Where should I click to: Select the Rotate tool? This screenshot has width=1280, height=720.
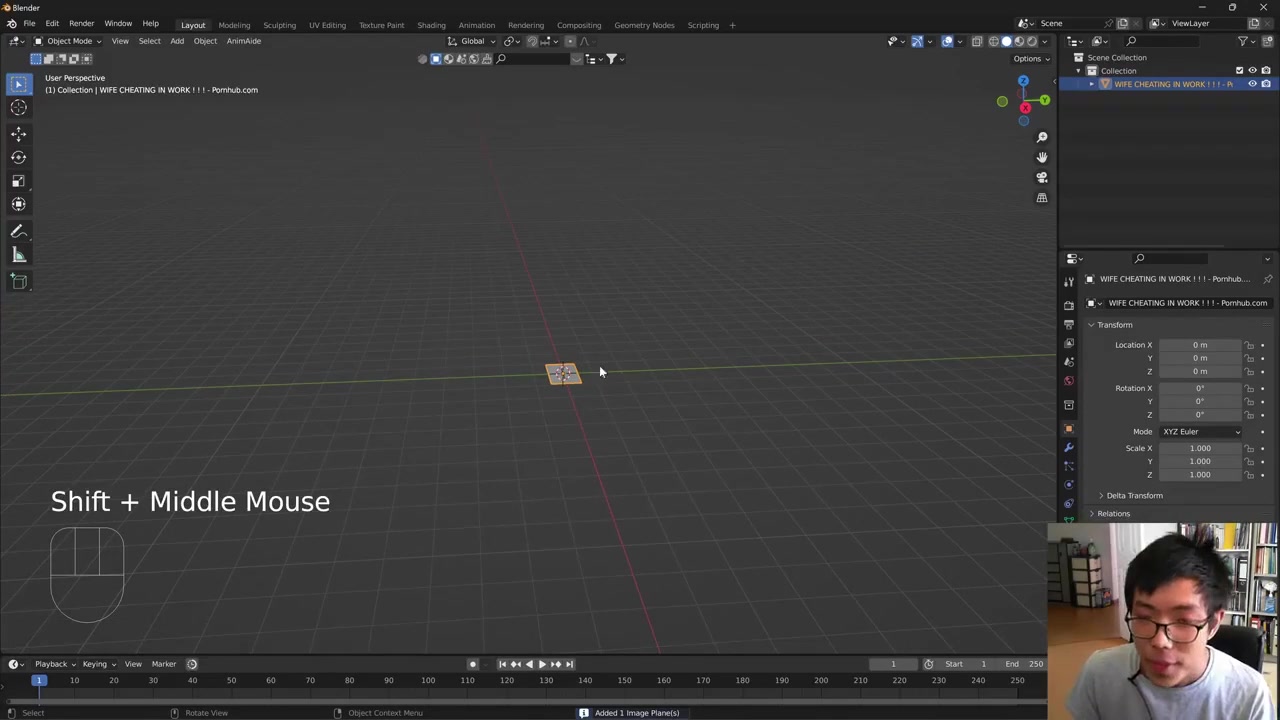click(18, 157)
